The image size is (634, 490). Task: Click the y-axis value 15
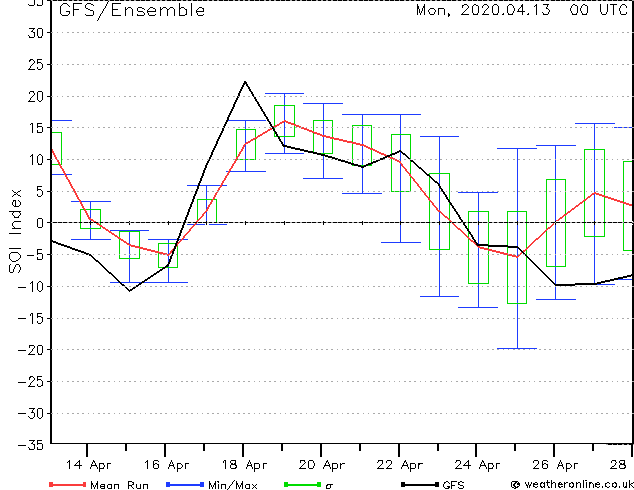[x=36, y=128]
